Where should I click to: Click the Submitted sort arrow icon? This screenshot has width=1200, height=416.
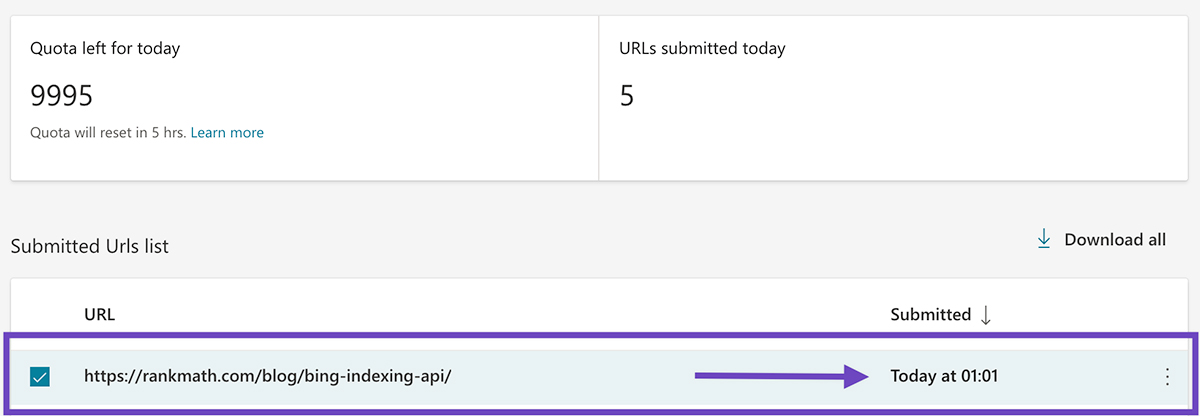pos(986,315)
